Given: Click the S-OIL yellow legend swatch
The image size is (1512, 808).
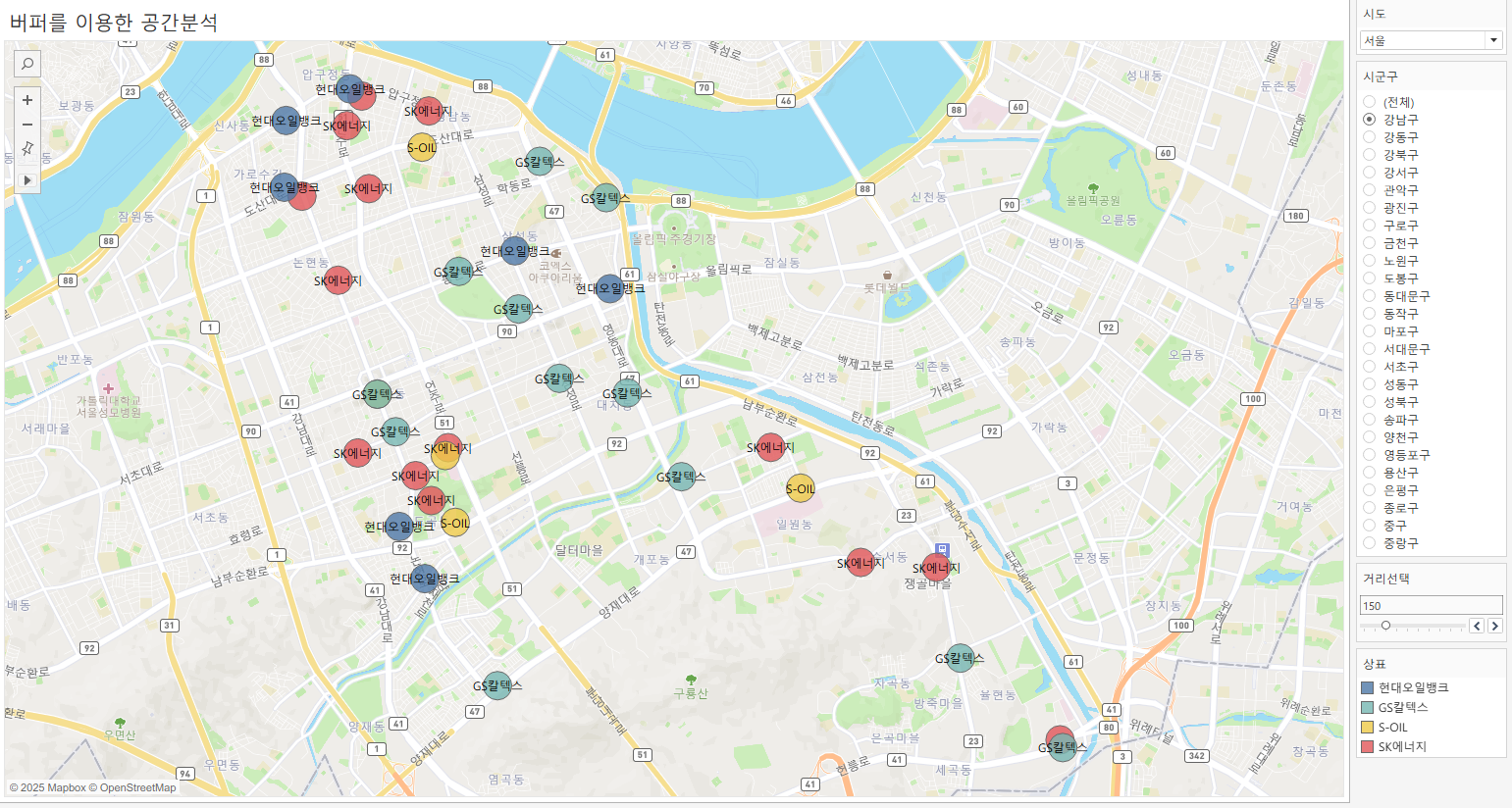Looking at the screenshot, I should [x=1368, y=727].
